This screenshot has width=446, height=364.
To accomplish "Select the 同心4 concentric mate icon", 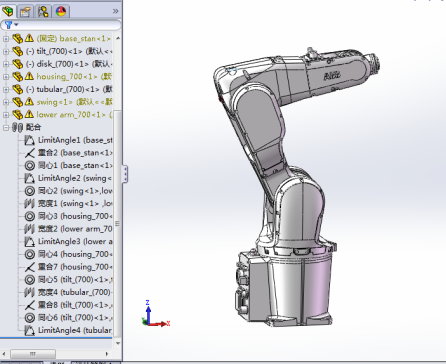I will 30,254.
